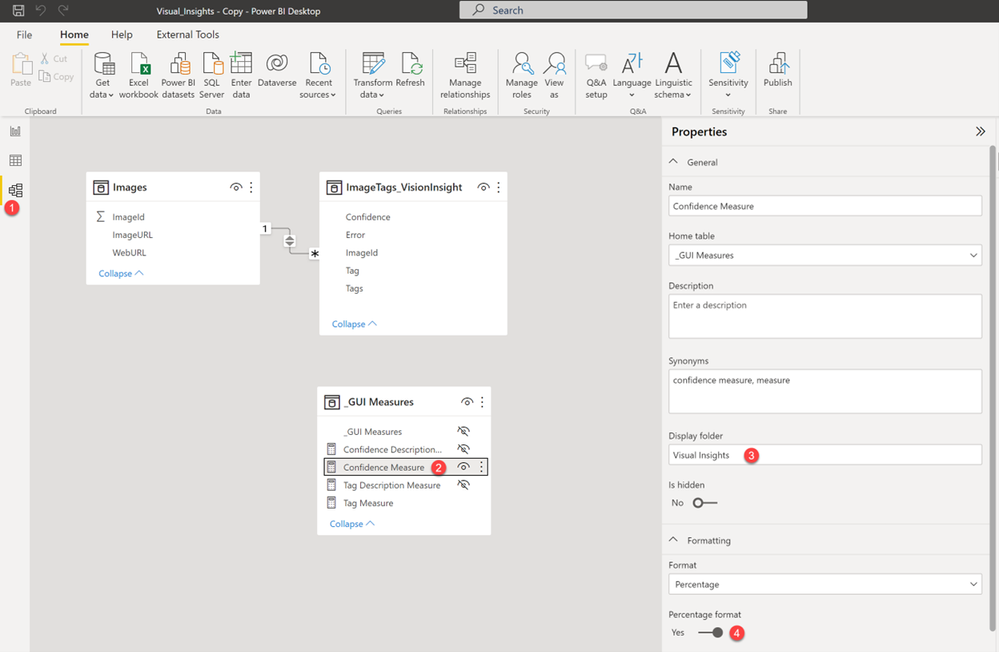
Task: Open the Get data source menu
Action: [x=102, y=75]
